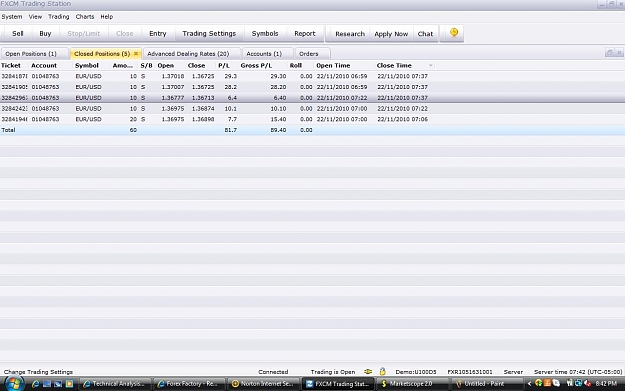The width and height of the screenshot is (625, 391).
Task: Click the yellow lock icon in status bar
Action: [x=382, y=371]
